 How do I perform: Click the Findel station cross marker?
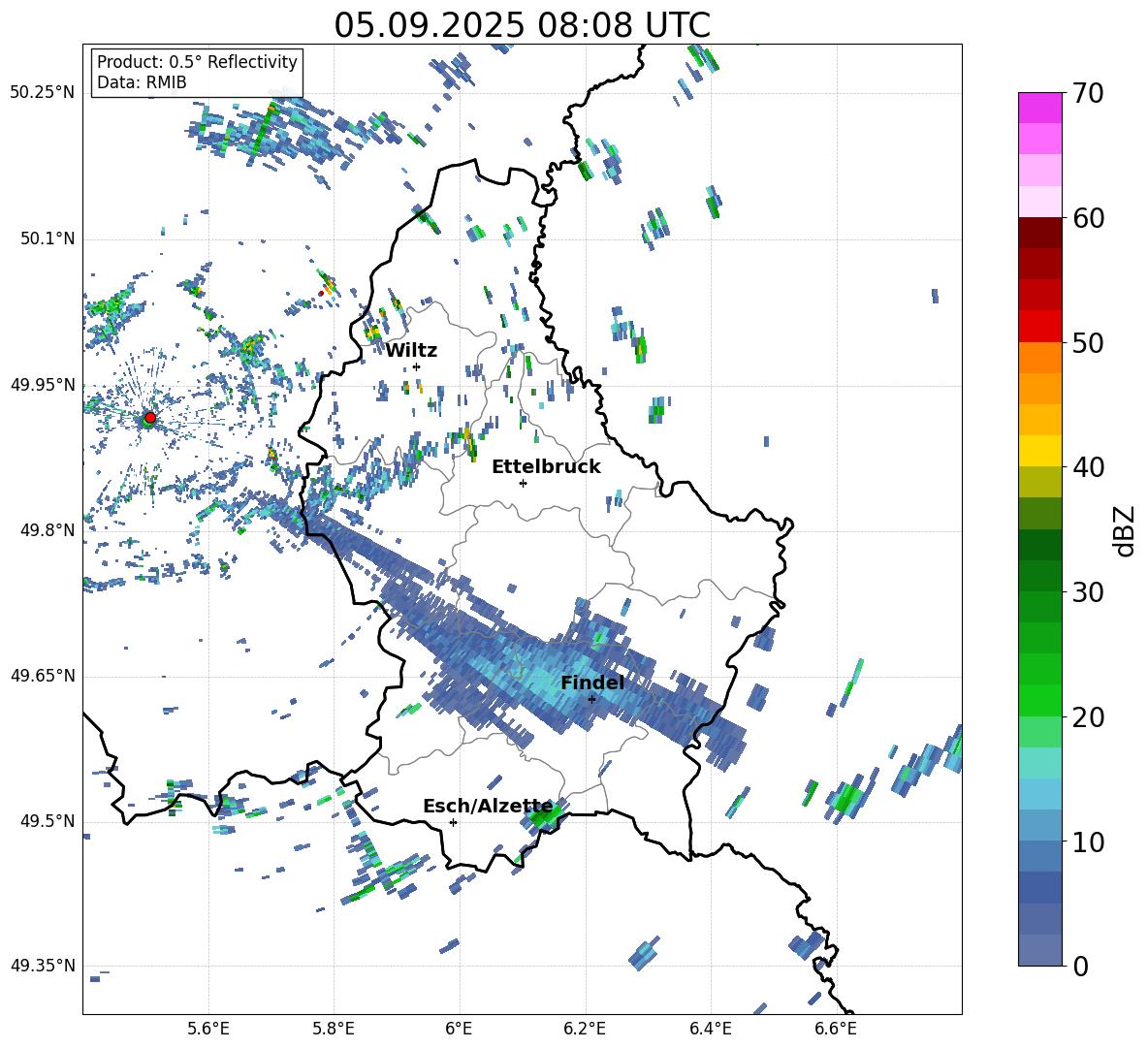click(x=591, y=699)
